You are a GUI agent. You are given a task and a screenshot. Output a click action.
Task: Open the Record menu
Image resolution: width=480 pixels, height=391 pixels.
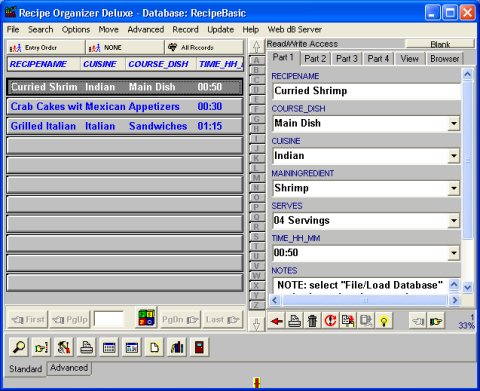tap(185, 30)
